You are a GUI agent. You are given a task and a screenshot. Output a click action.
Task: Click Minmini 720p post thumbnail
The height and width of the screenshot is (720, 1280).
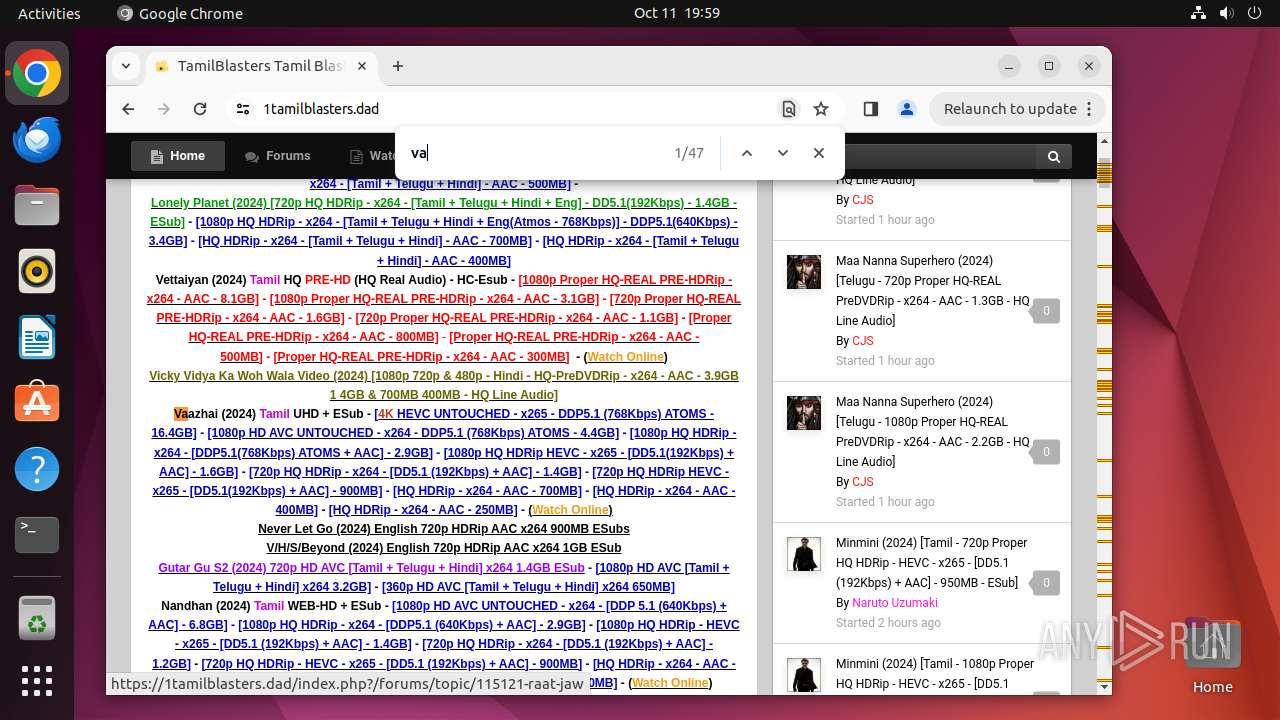804,554
